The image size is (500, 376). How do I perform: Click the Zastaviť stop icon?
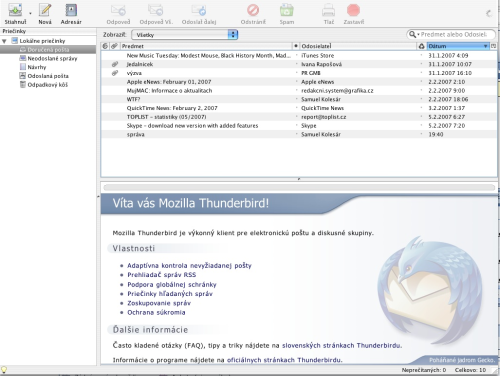click(x=354, y=10)
